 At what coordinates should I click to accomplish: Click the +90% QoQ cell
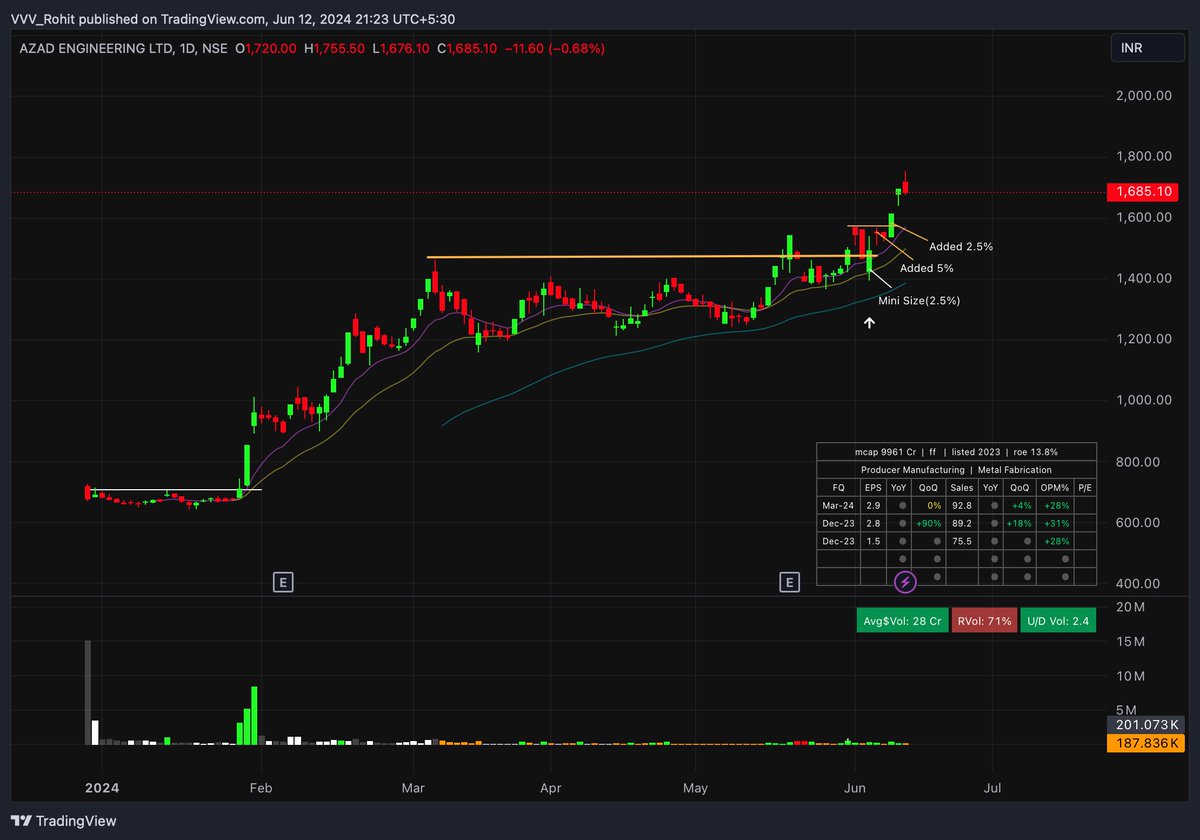[929, 523]
